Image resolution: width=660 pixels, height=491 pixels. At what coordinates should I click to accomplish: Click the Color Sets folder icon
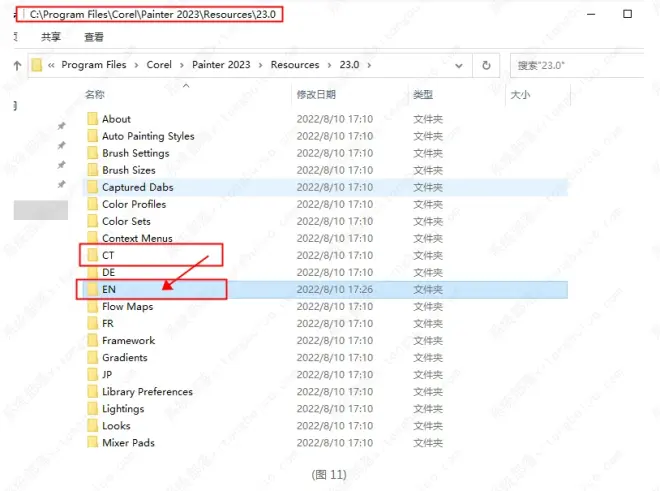point(93,221)
